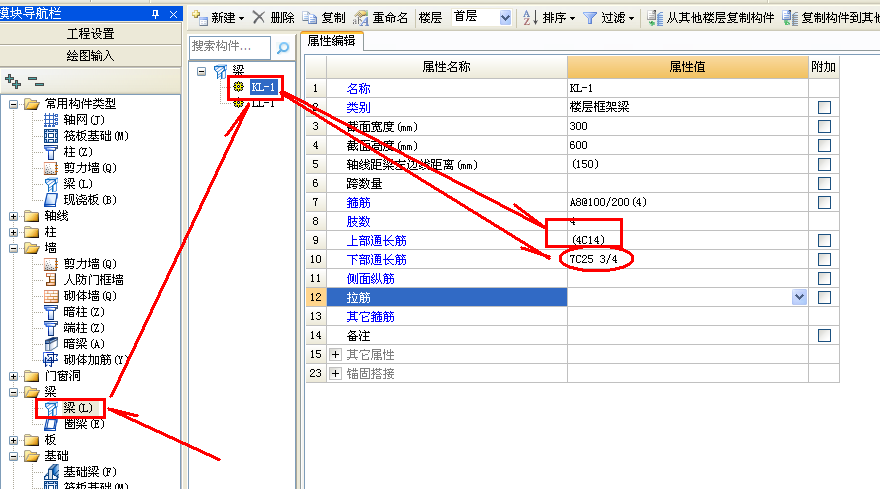Screen dimensions: 880x489
Task: Click the 新建 (New) toolbar icon
Action: 200,17
